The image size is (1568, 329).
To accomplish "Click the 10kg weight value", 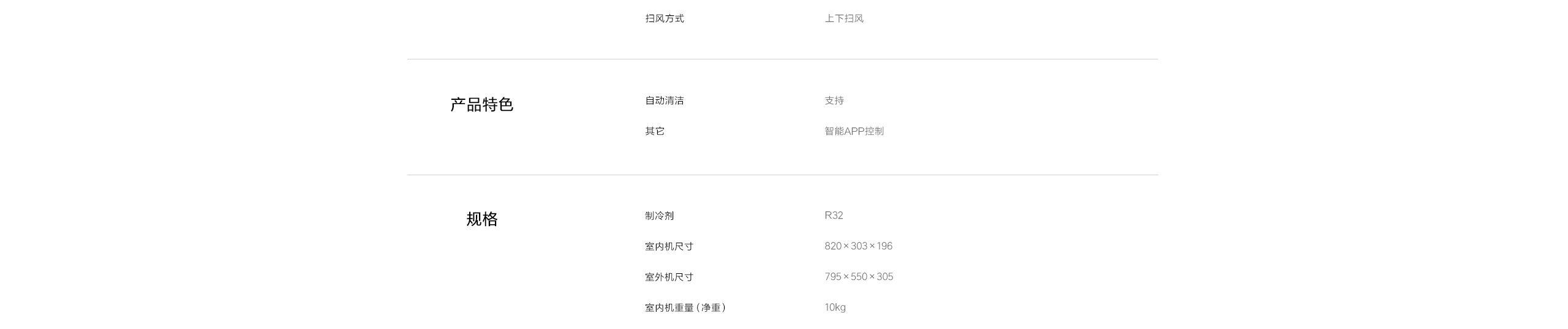I will click(x=835, y=308).
